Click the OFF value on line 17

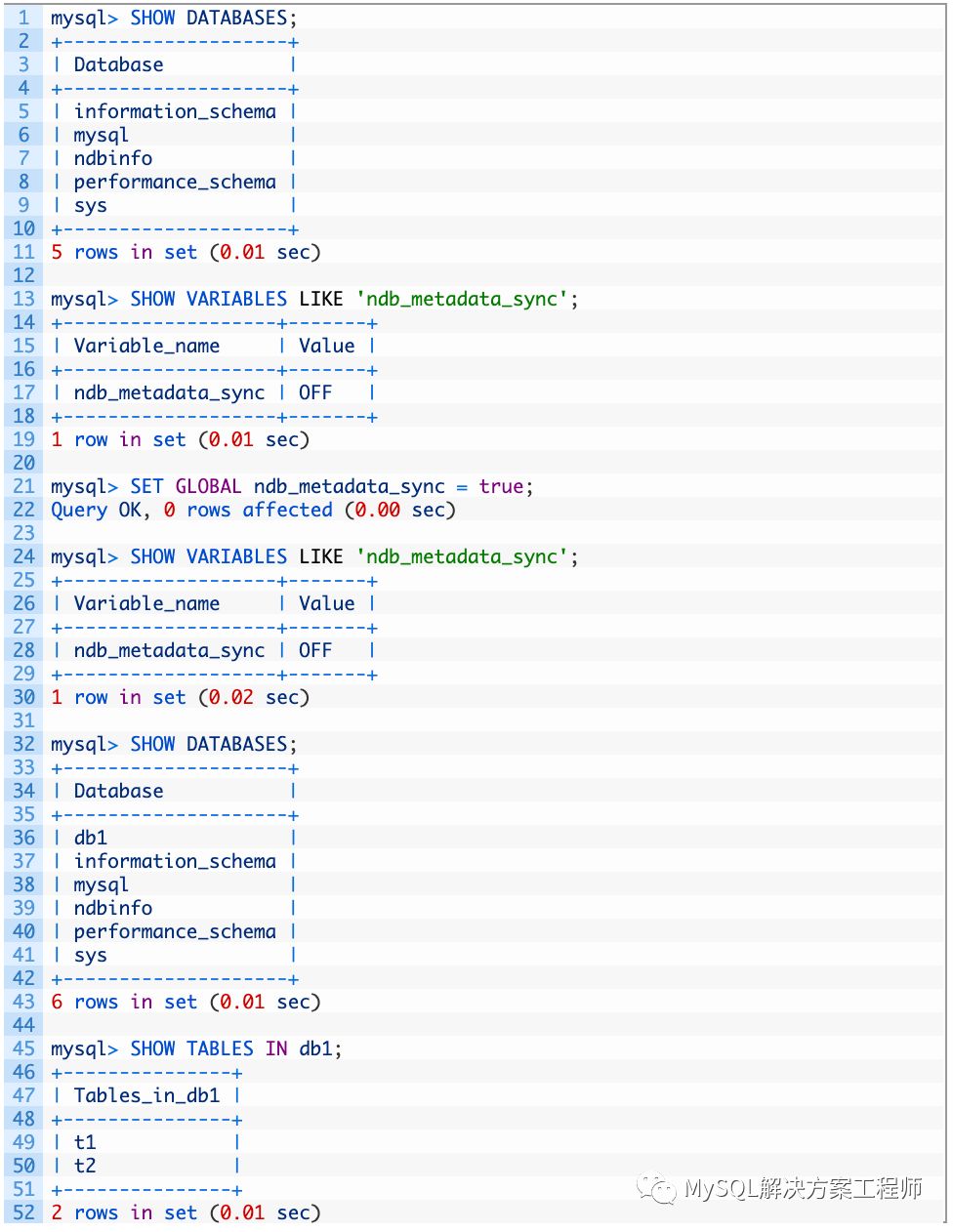(314, 392)
